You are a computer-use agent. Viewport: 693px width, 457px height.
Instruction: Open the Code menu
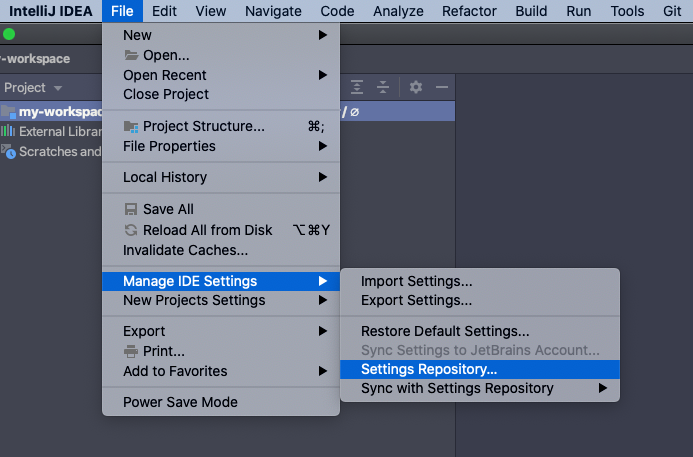(337, 11)
